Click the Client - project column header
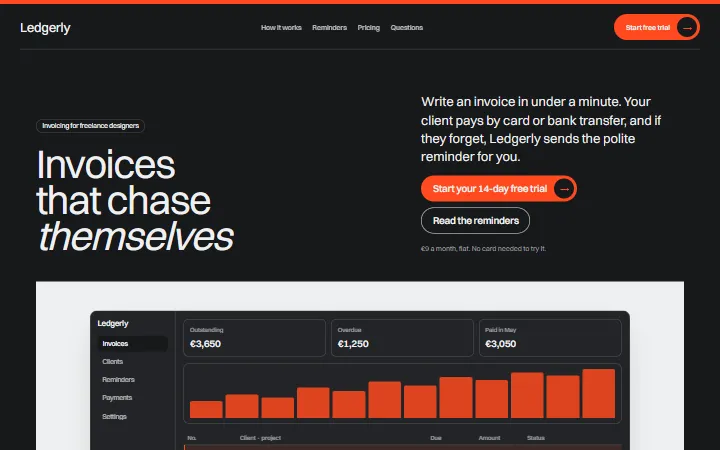 [x=260, y=438]
